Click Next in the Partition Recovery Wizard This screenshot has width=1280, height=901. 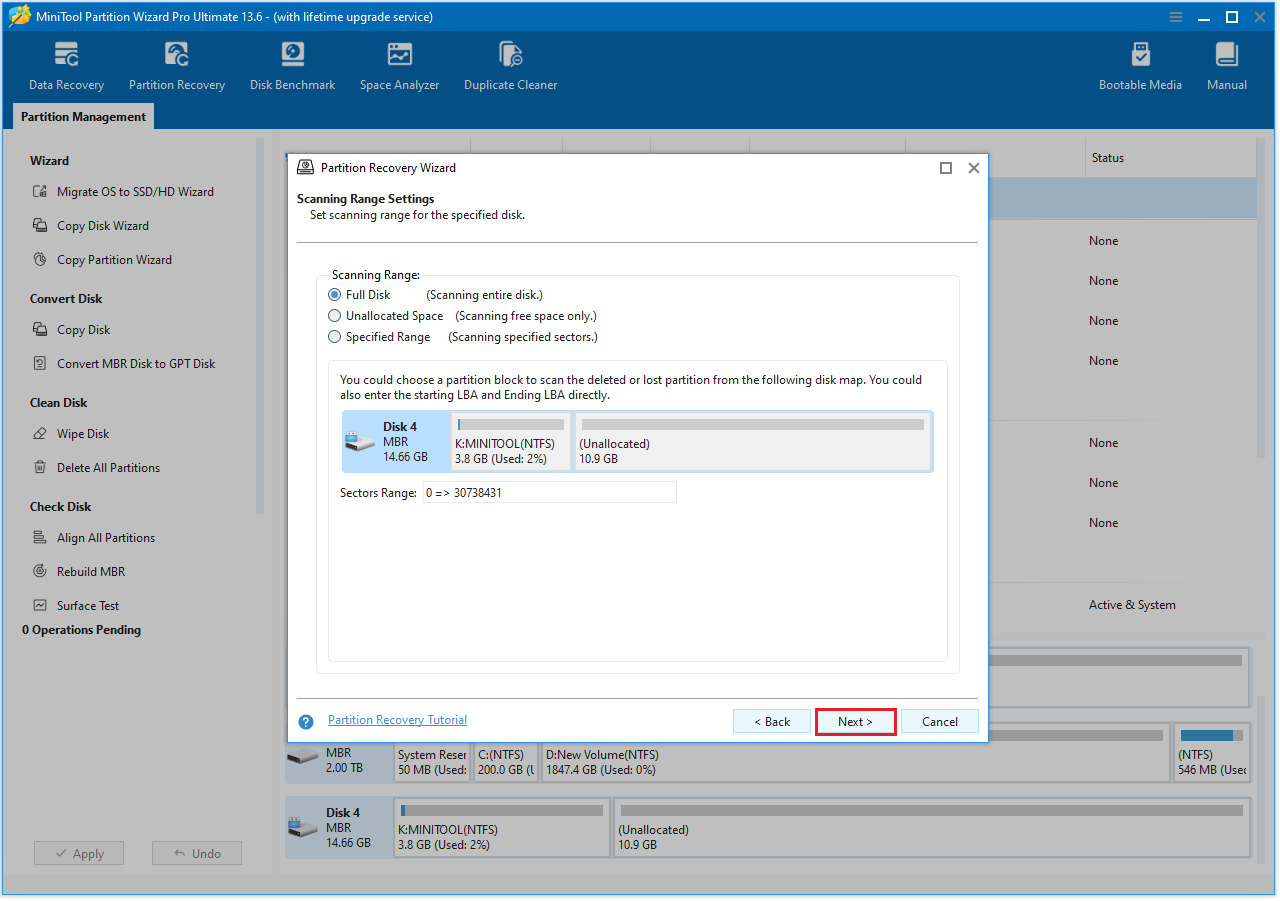[855, 721]
